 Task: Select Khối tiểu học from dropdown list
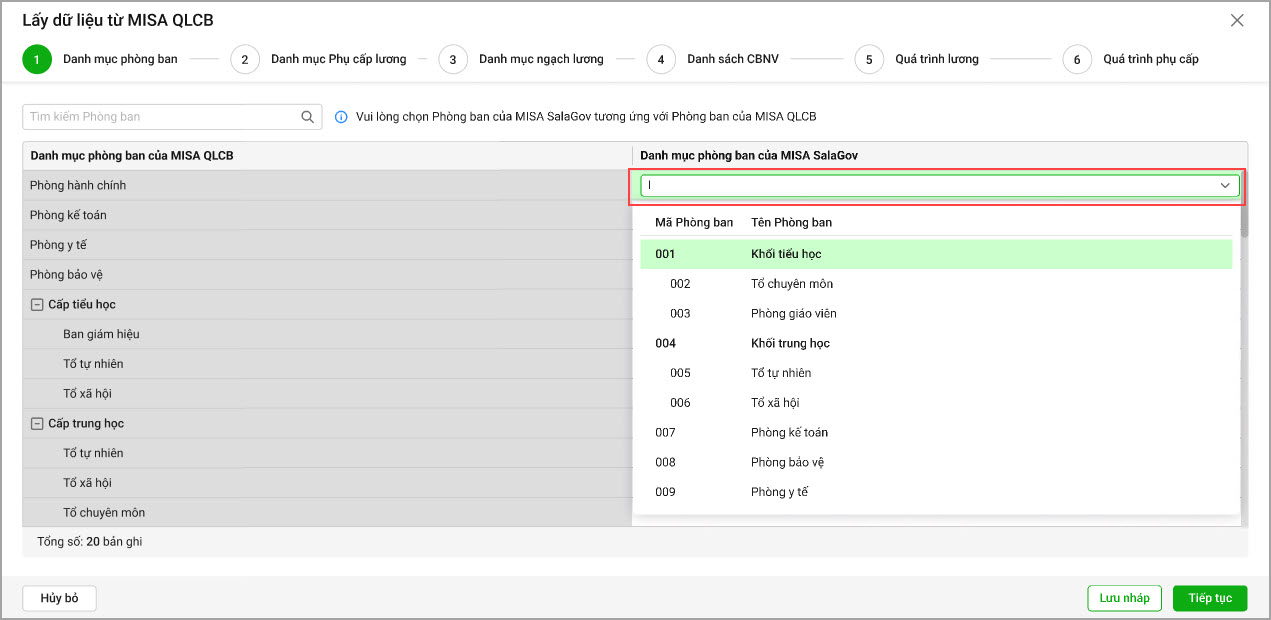(x=786, y=254)
